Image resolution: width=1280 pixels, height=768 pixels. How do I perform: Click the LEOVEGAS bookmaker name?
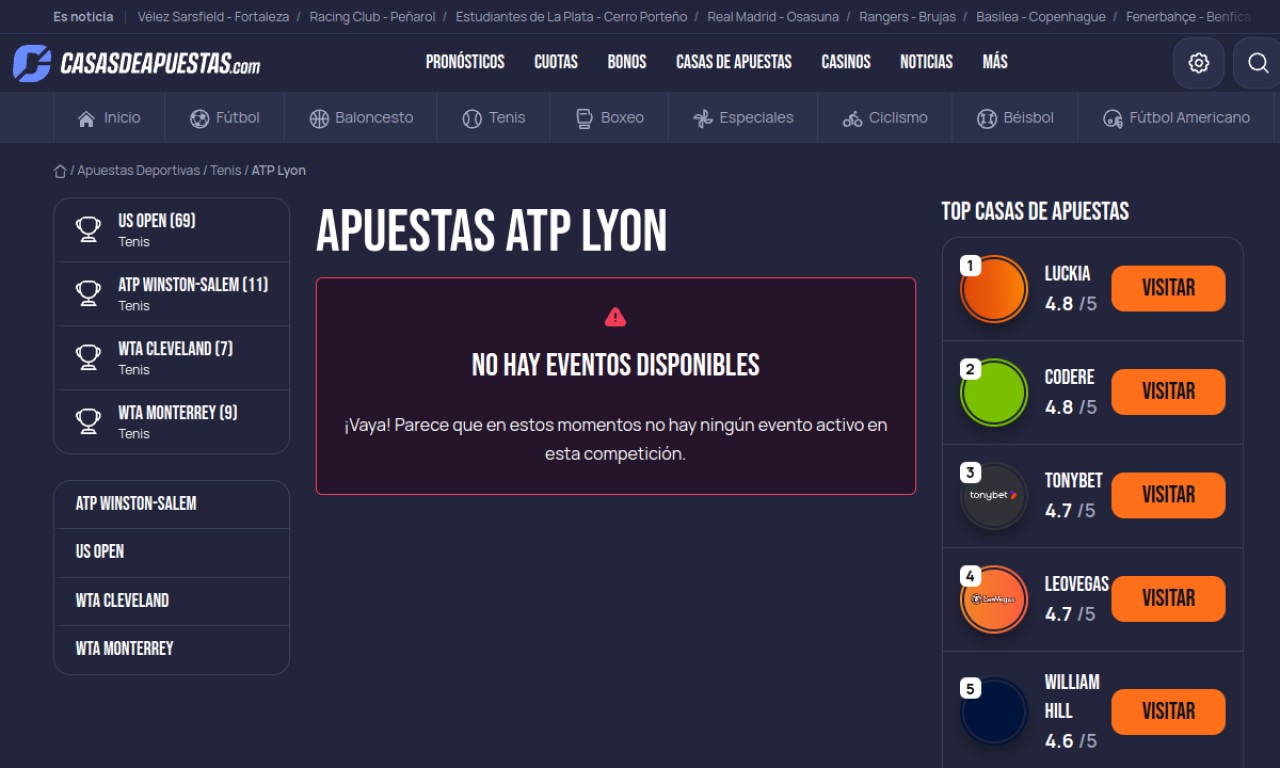[1077, 584]
